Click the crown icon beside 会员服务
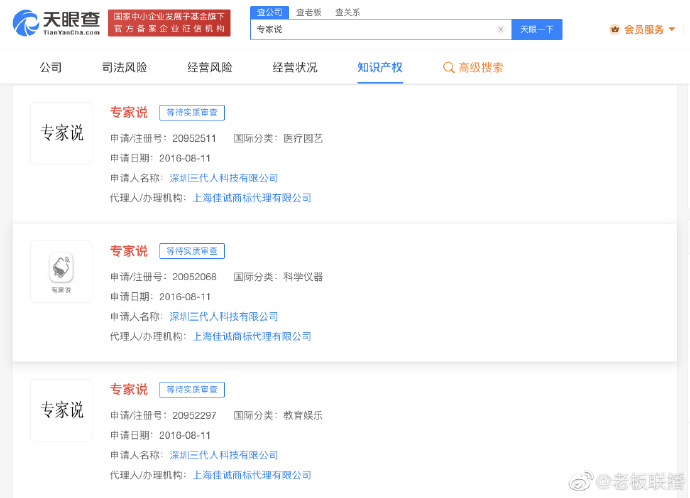This screenshot has width=690, height=498. pos(614,29)
